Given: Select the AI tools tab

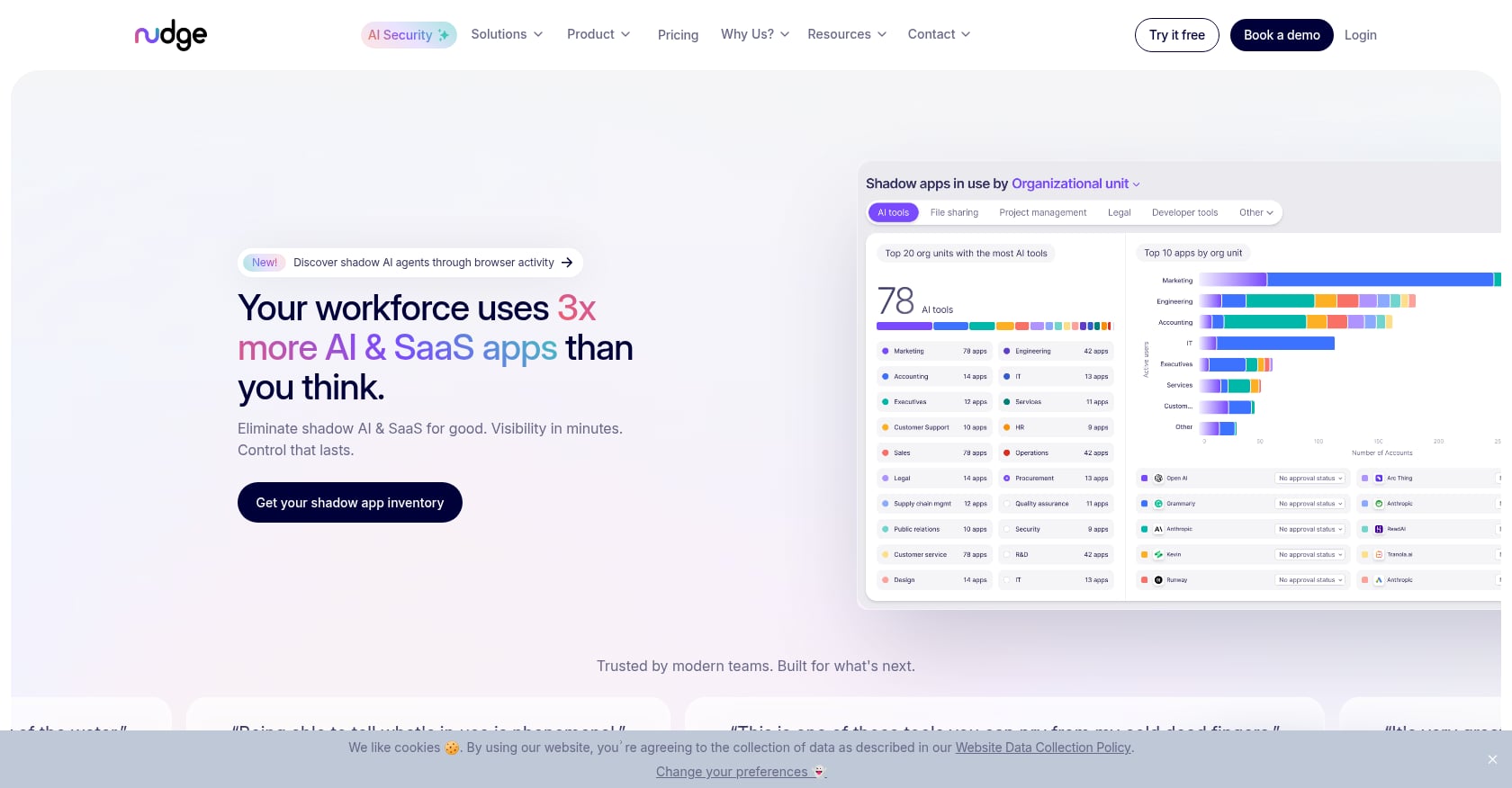Looking at the screenshot, I should (893, 213).
